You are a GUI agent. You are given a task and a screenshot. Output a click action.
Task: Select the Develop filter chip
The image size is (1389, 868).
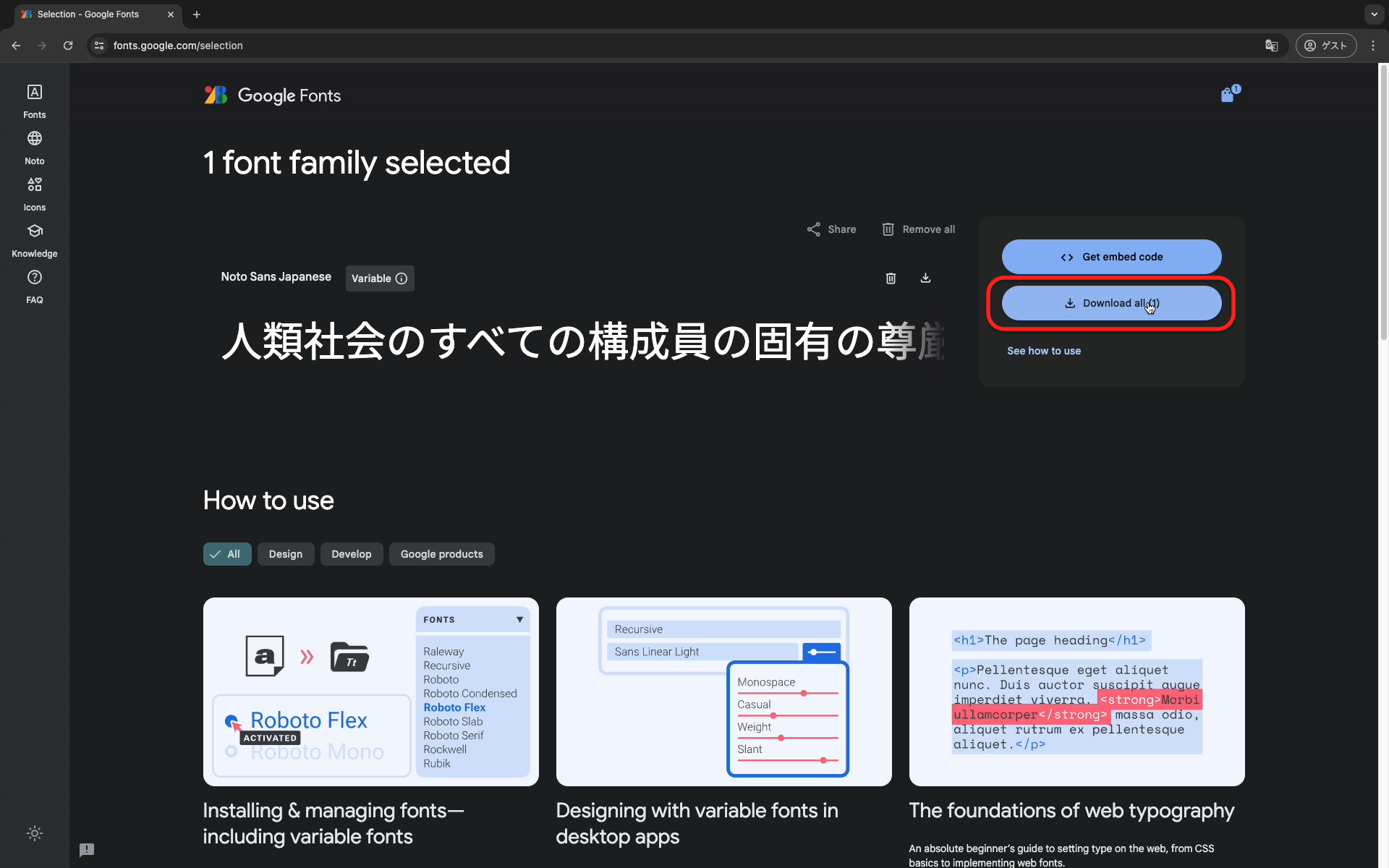click(352, 554)
